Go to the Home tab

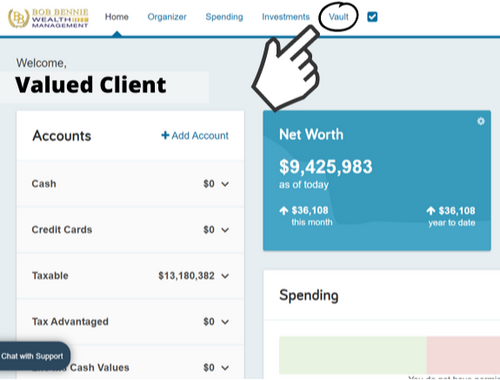point(117,17)
